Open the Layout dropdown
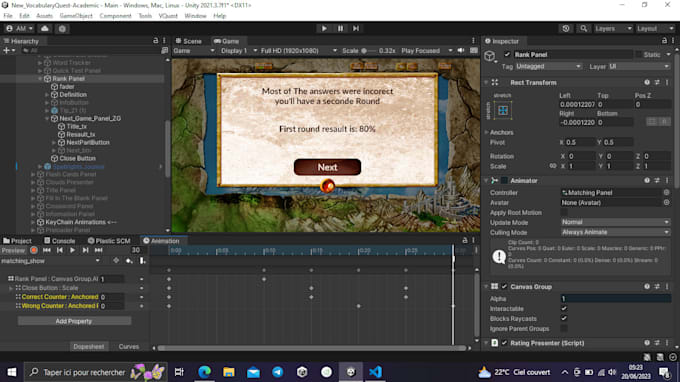Screen dimensions: 680x382 pos(655,29)
